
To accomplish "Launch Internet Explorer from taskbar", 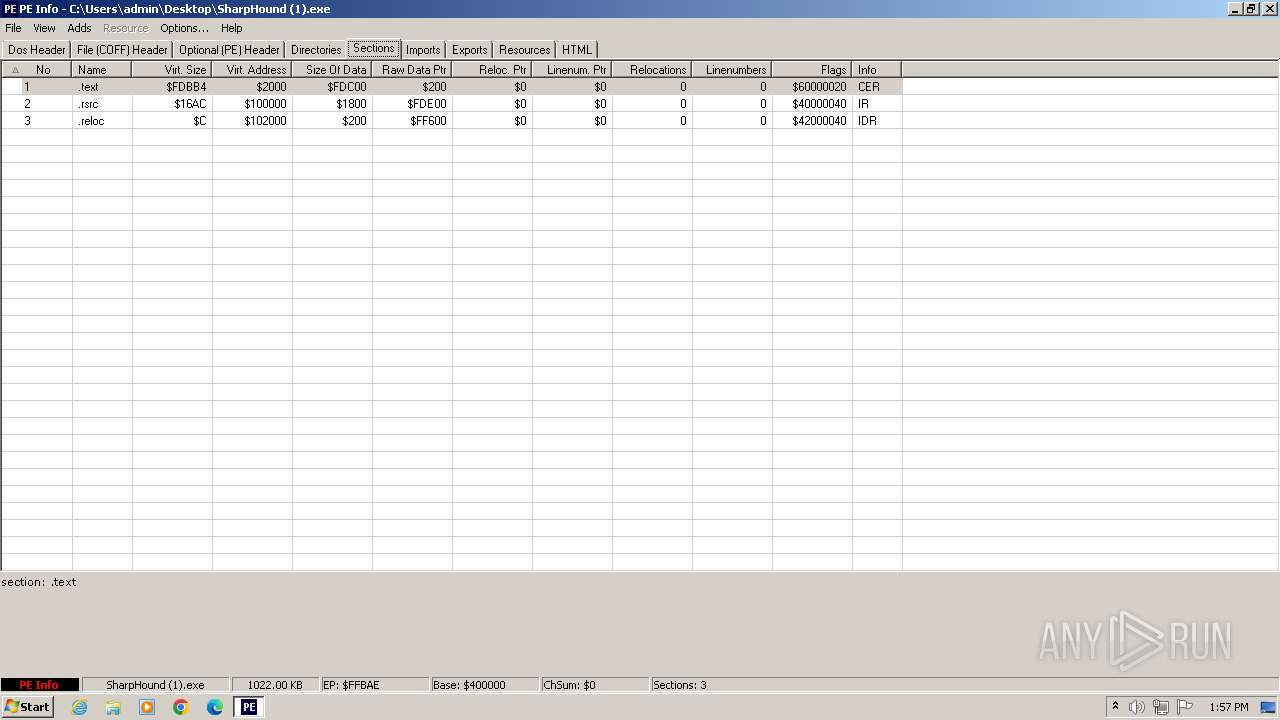I will tap(79, 707).
